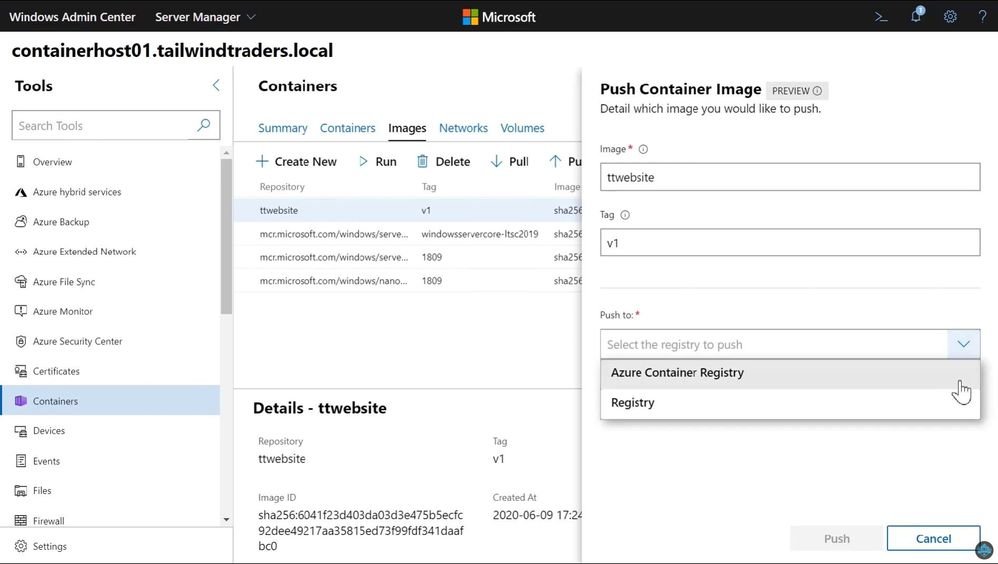Click the search magnifier in Search Tools
The image size is (998, 564).
point(204,125)
